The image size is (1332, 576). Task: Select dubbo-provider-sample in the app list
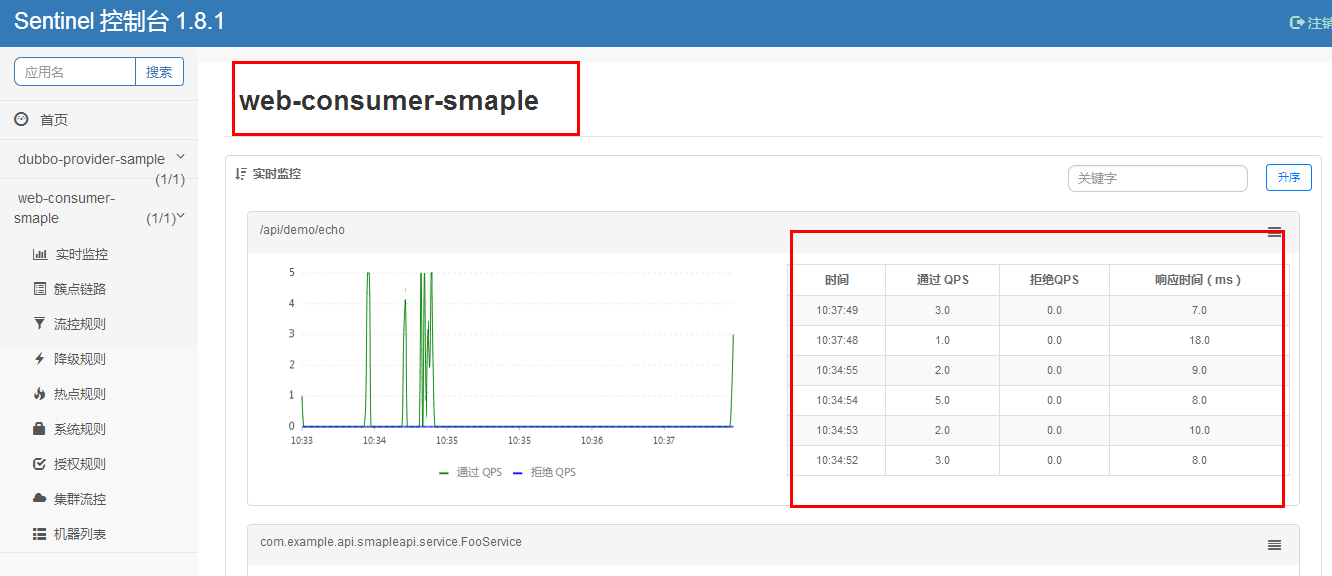tap(91, 159)
